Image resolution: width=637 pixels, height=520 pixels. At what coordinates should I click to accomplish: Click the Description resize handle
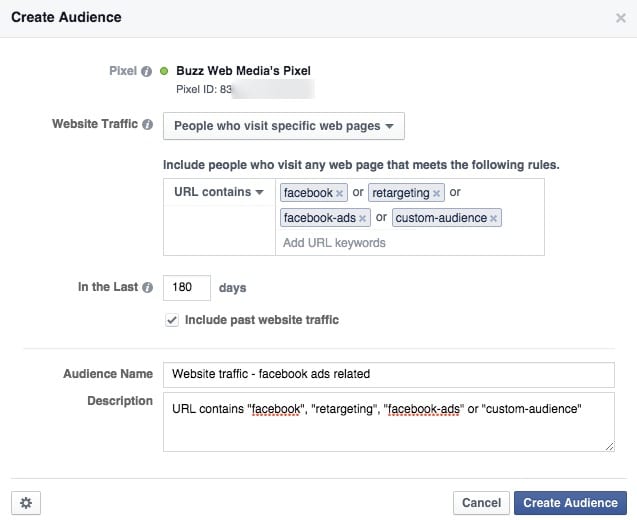(x=609, y=446)
